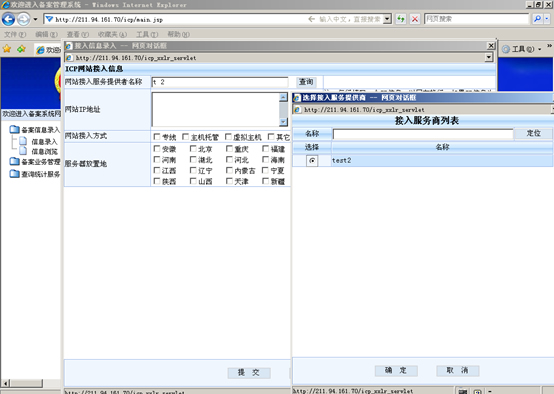Open the search provider dropdown arrow
554x394 pixels.
(547, 19)
